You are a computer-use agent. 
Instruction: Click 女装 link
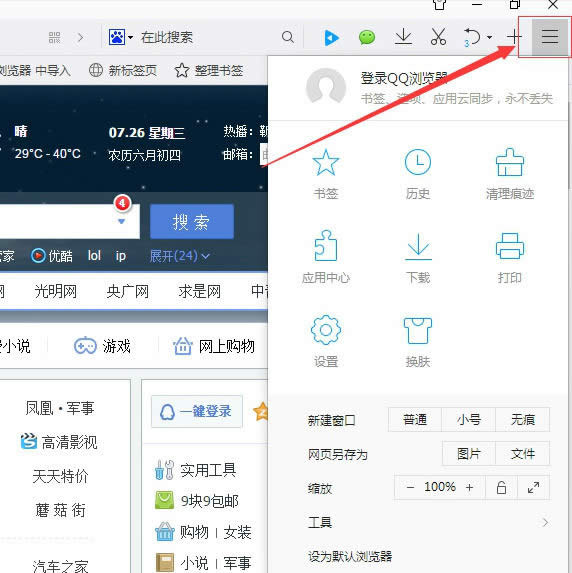pyautogui.click(x=238, y=532)
